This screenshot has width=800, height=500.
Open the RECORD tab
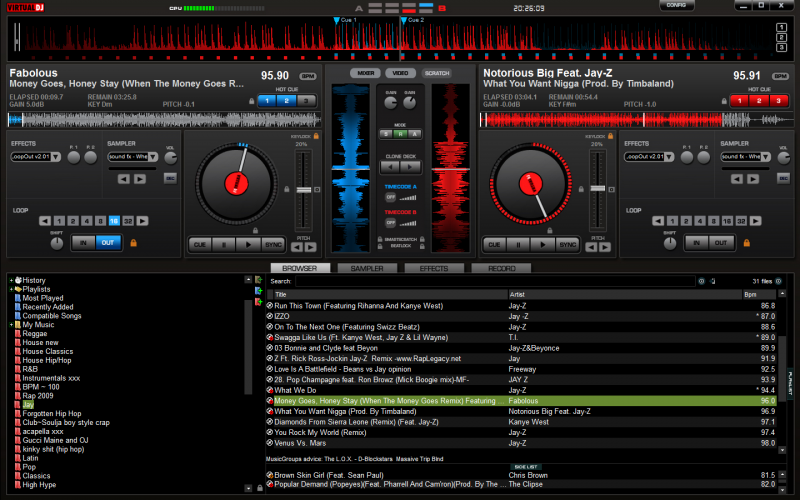pyautogui.click(x=502, y=268)
